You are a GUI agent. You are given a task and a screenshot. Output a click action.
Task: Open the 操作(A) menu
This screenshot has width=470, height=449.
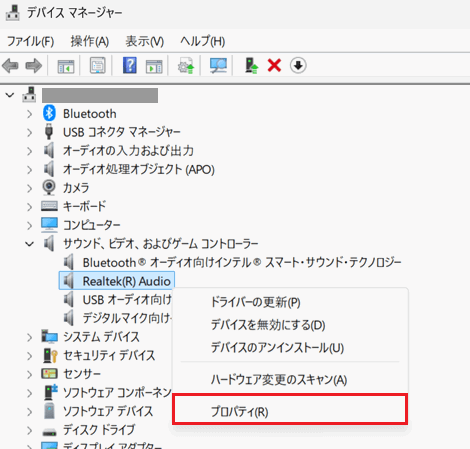[90, 41]
